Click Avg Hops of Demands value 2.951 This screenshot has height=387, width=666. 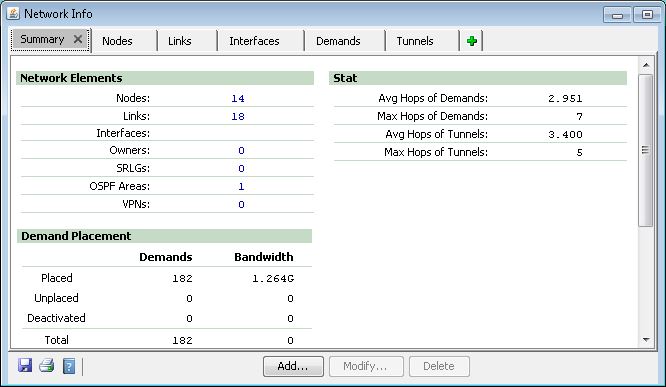565,99
